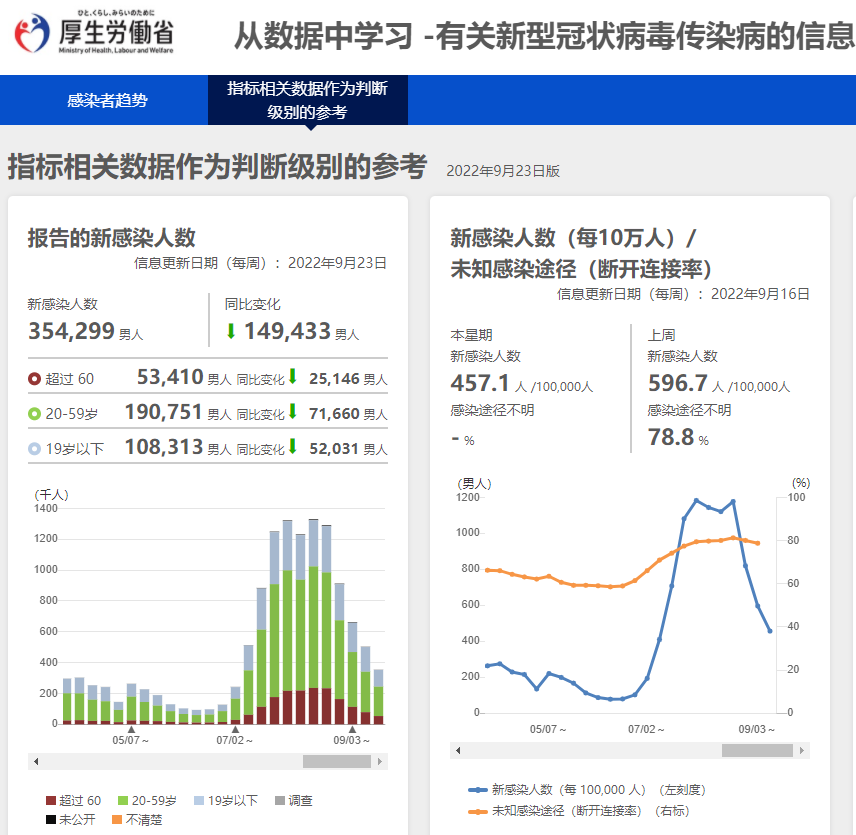Toggle the 20-59岁 green legend swatch
Image resolution: width=856 pixels, height=835 pixels.
pyautogui.click(x=123, y=801)
